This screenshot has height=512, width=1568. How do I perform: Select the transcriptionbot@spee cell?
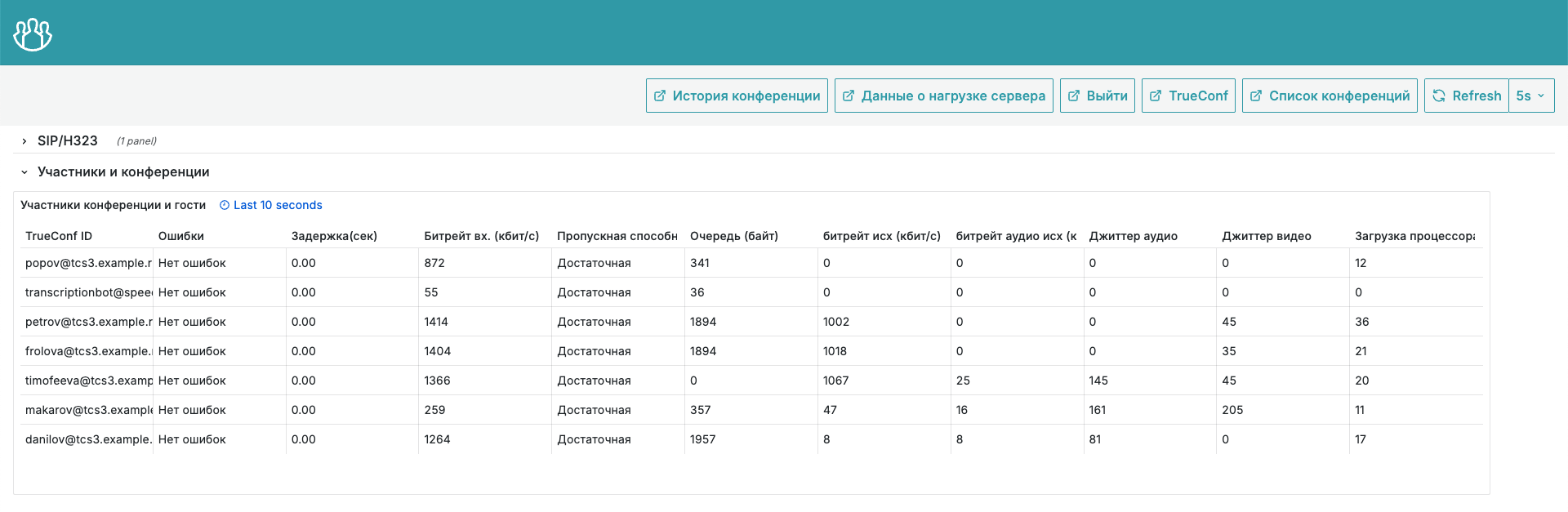click(x=88, y=292)
